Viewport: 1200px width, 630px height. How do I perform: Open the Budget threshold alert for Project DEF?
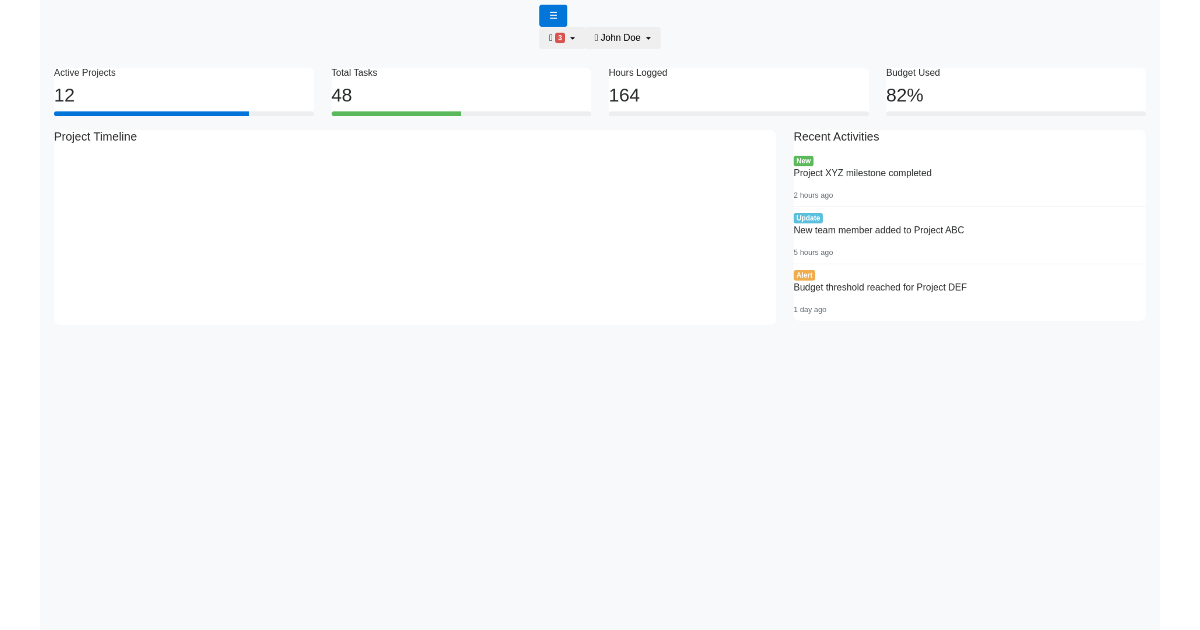coord(880,287)
